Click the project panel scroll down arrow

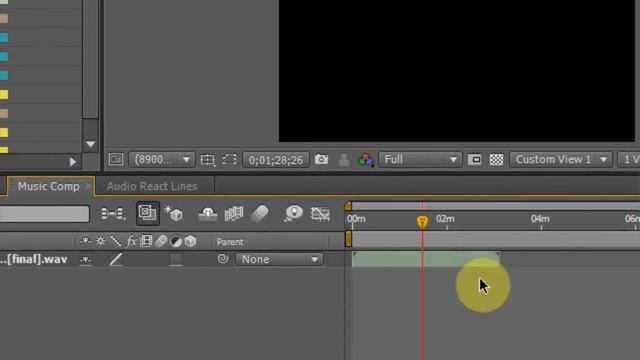(91, 144)
